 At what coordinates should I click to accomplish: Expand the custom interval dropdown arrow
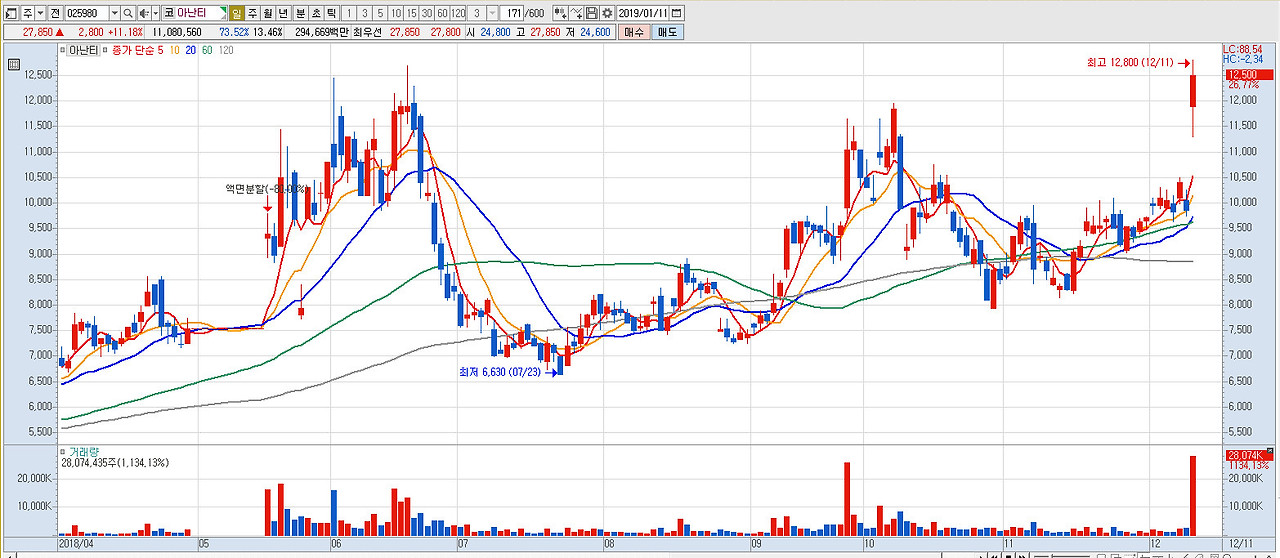(x=491, y=13)
